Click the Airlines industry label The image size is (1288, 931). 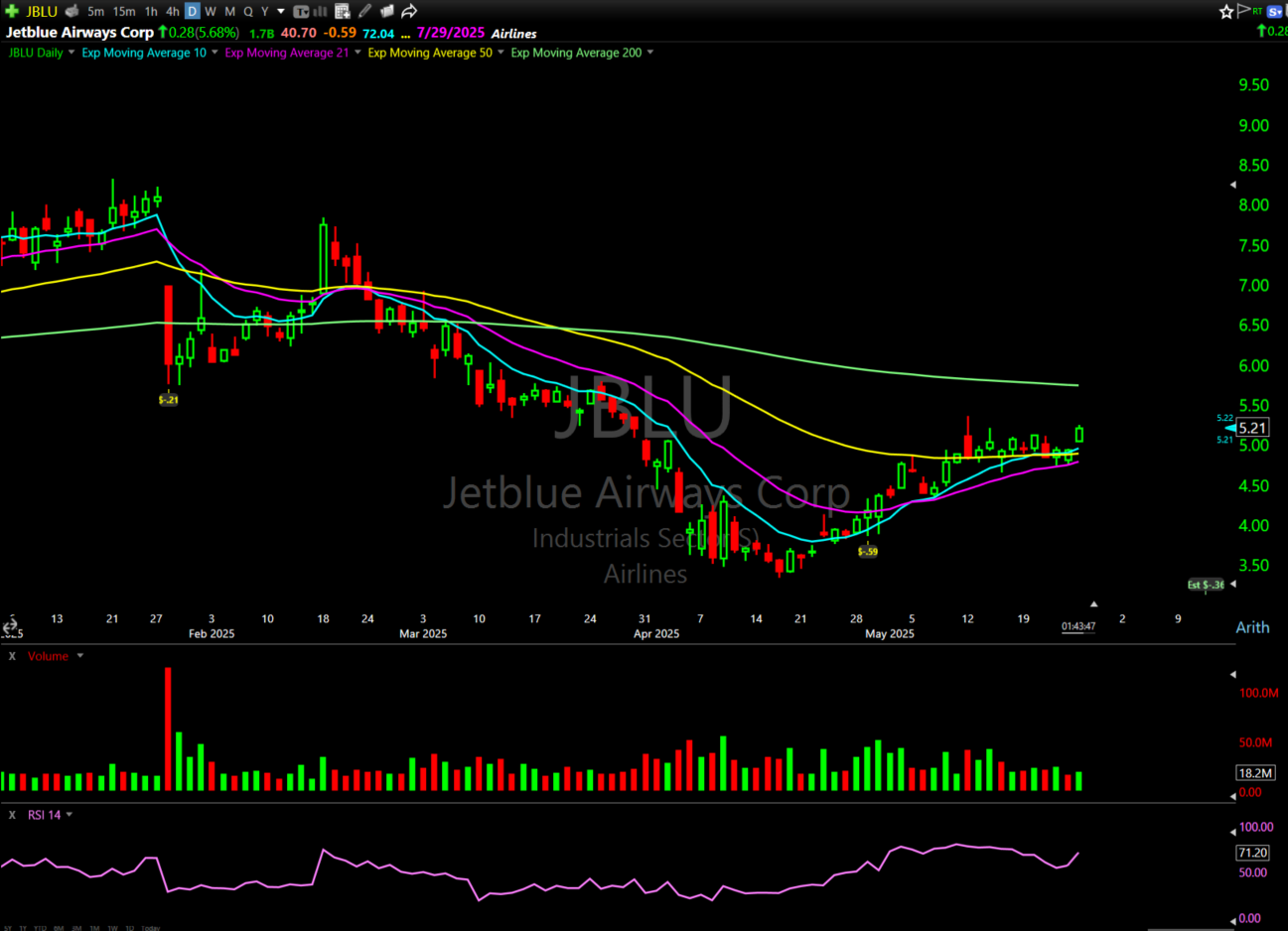(513, 33)
